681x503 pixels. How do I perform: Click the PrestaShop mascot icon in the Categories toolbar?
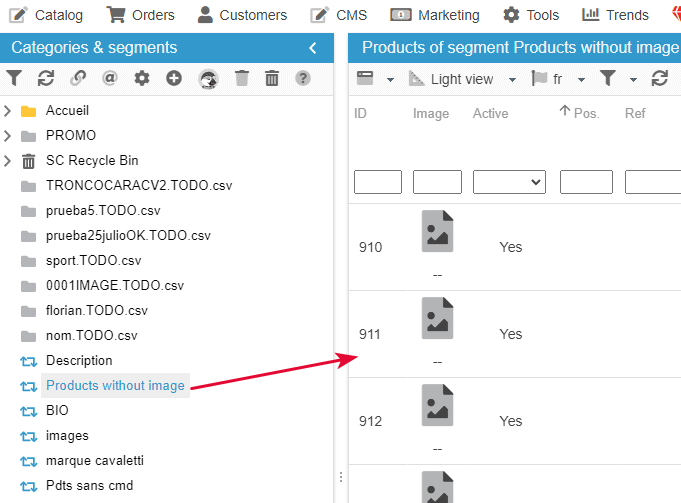click(208, 78)
